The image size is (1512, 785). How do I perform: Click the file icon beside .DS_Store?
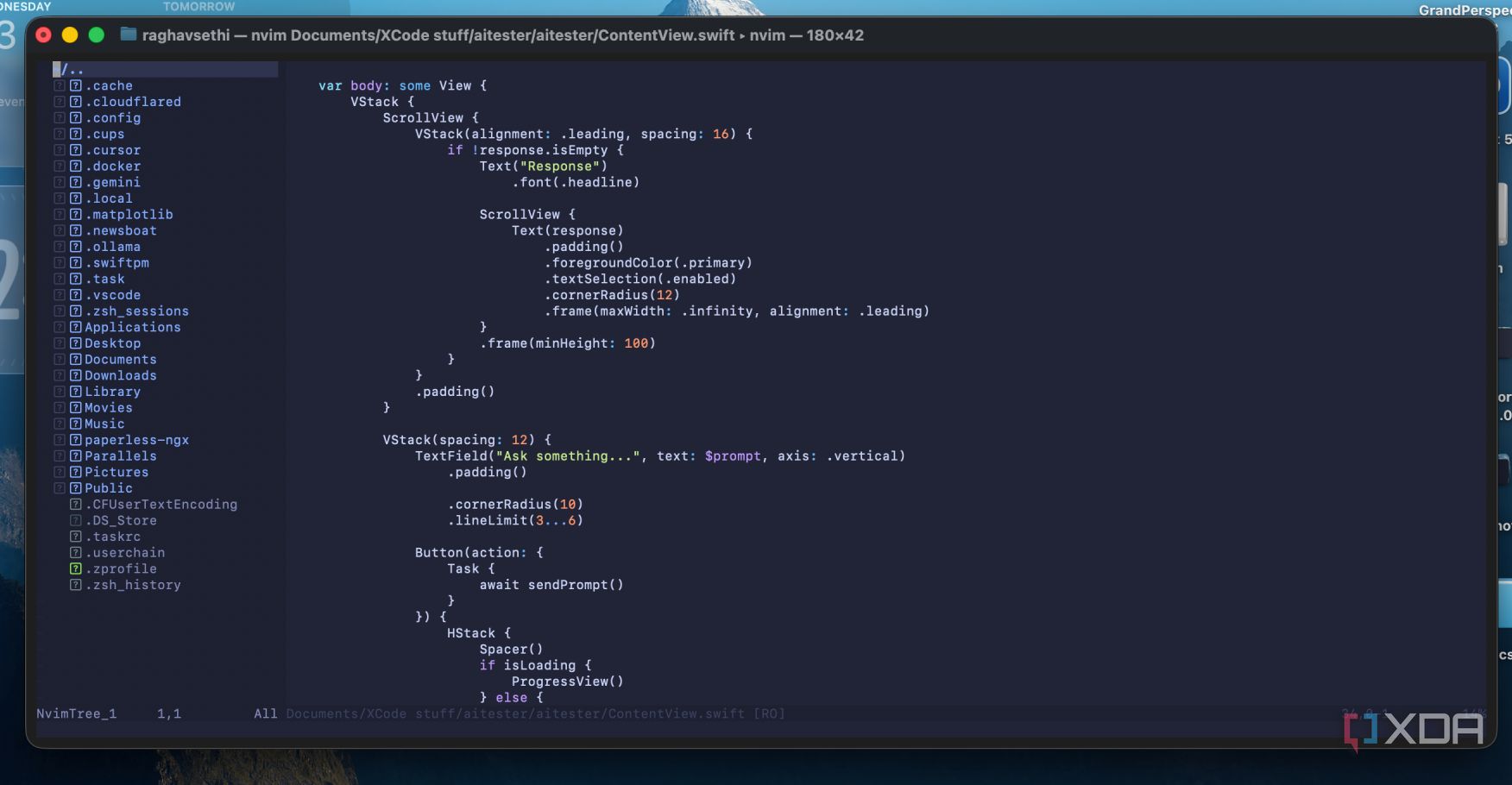tap(76, 520)
